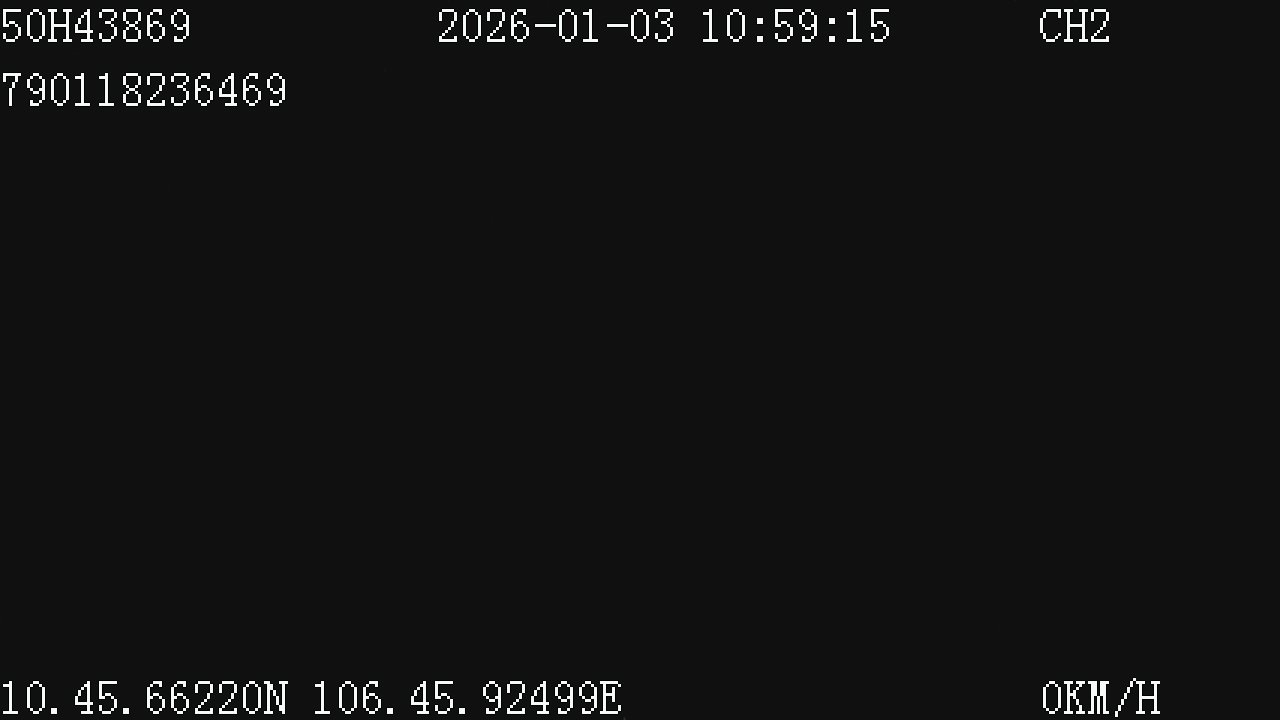Select the digit 2 in CH2
Screen dimensions: 1280x720
pos(1099,26)
